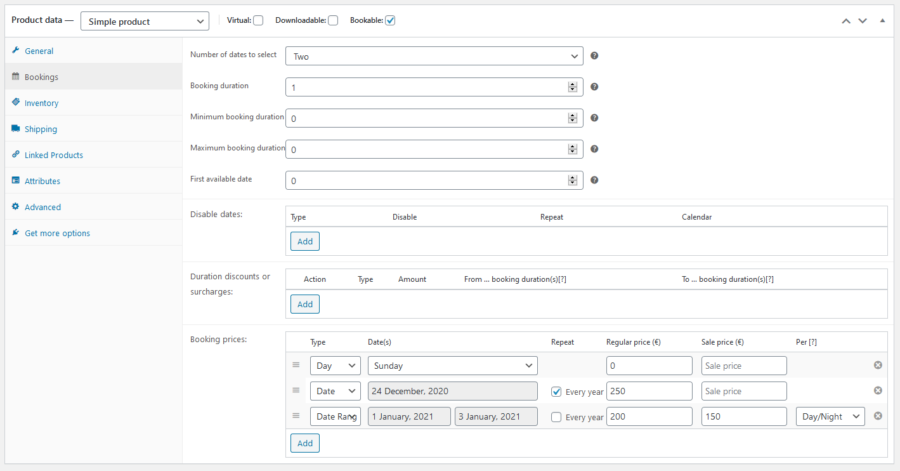This screenshot has width=900, height=471.
Task: Remove the Date Range booking price row
Action: 878,416
